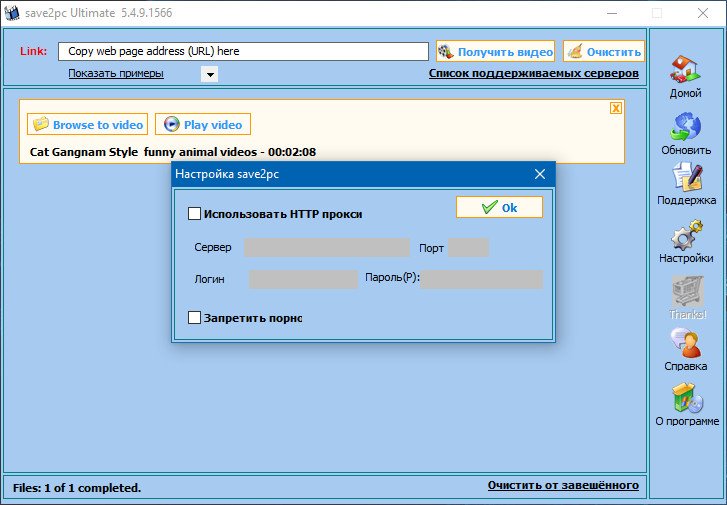Click Показать примеры link
This screenshot has height=505, width=727.
click(x=116, y=73)
